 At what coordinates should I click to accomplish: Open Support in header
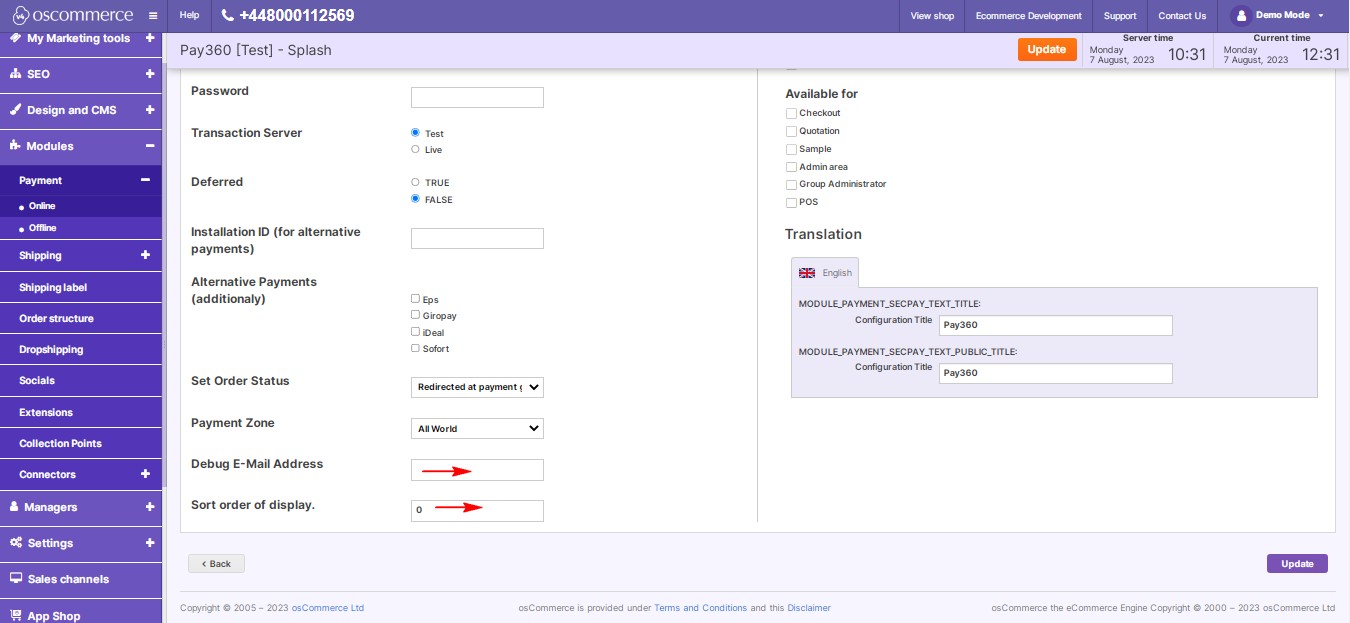pos(1120,16)
